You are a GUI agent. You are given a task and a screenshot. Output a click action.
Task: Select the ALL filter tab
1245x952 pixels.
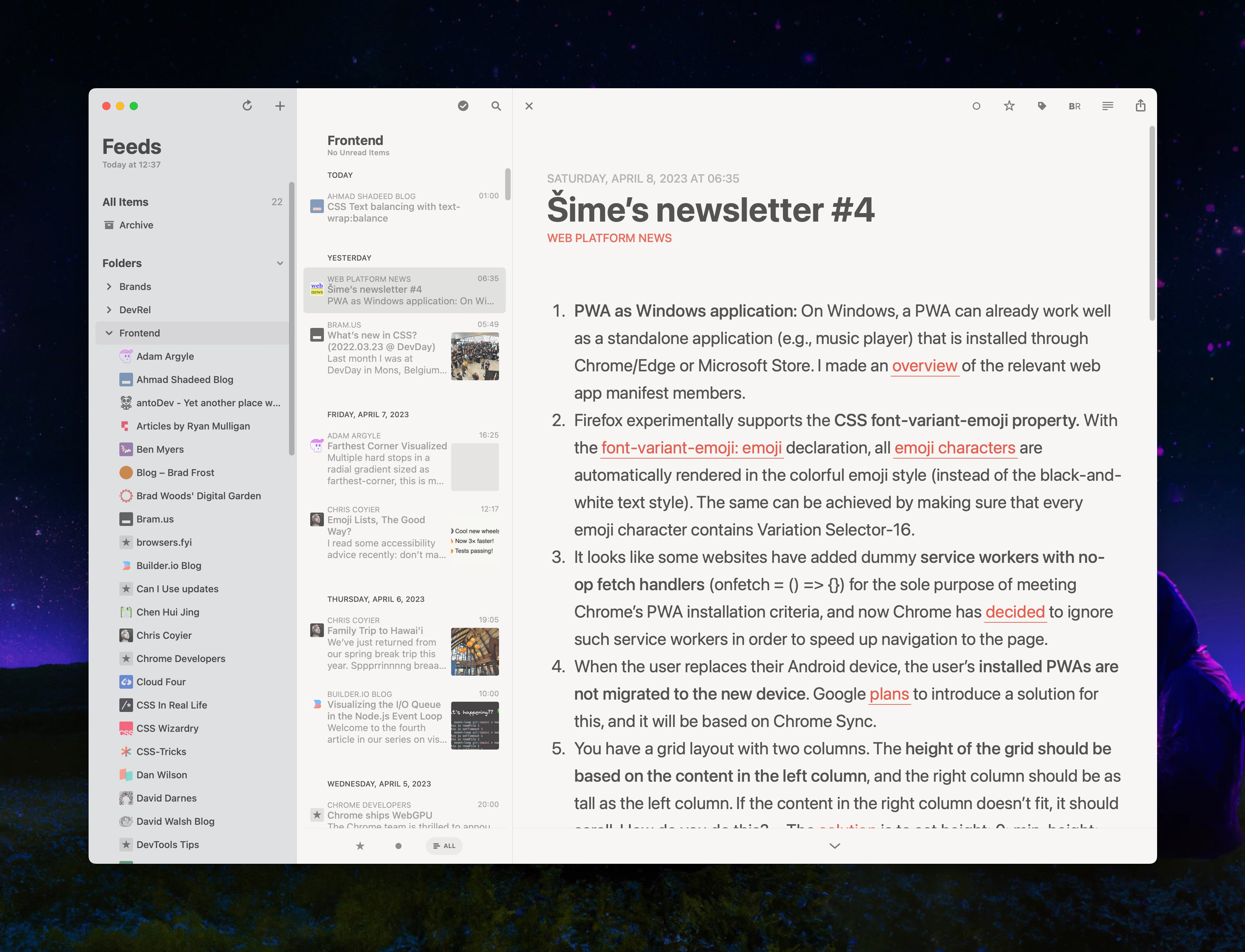[x=444, y=846]
